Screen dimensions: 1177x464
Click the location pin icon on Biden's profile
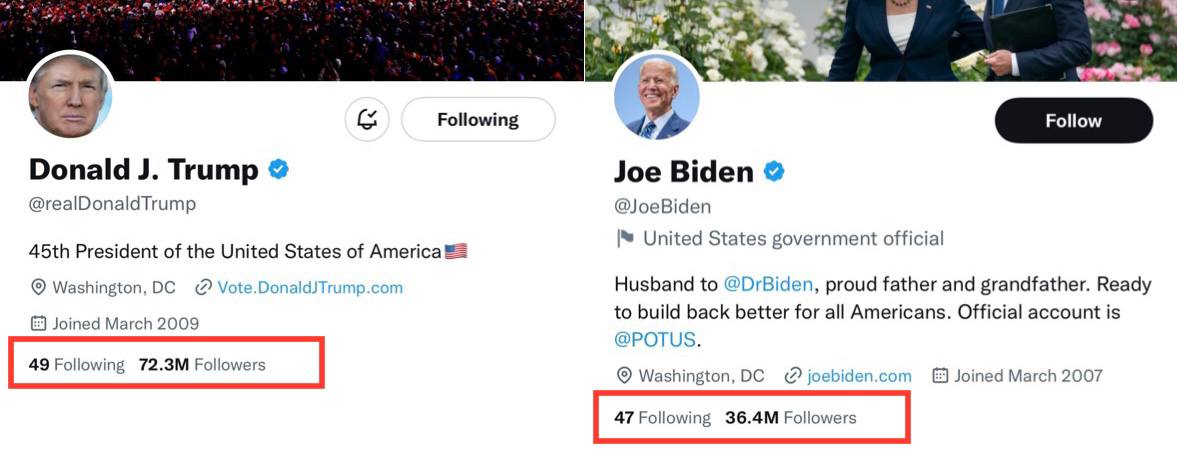(x=625, y=376)
